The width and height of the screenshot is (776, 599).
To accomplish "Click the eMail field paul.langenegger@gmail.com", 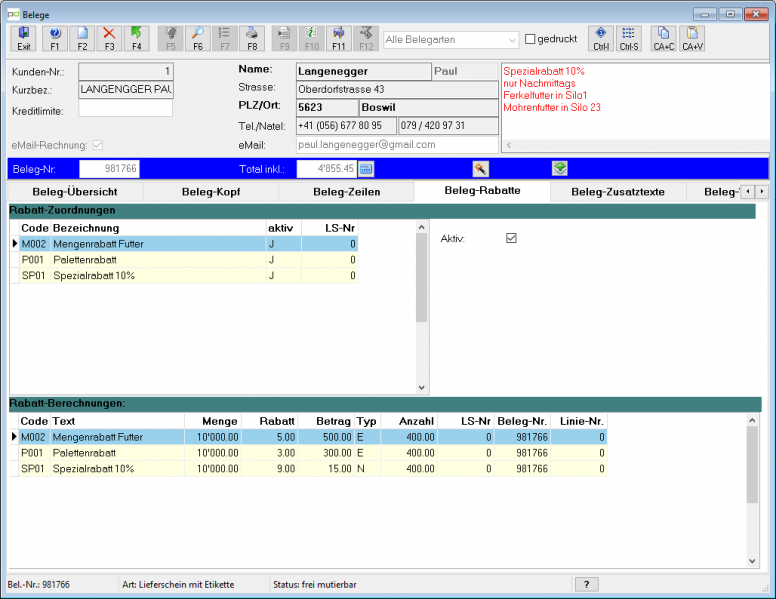I will pos(397,145).
